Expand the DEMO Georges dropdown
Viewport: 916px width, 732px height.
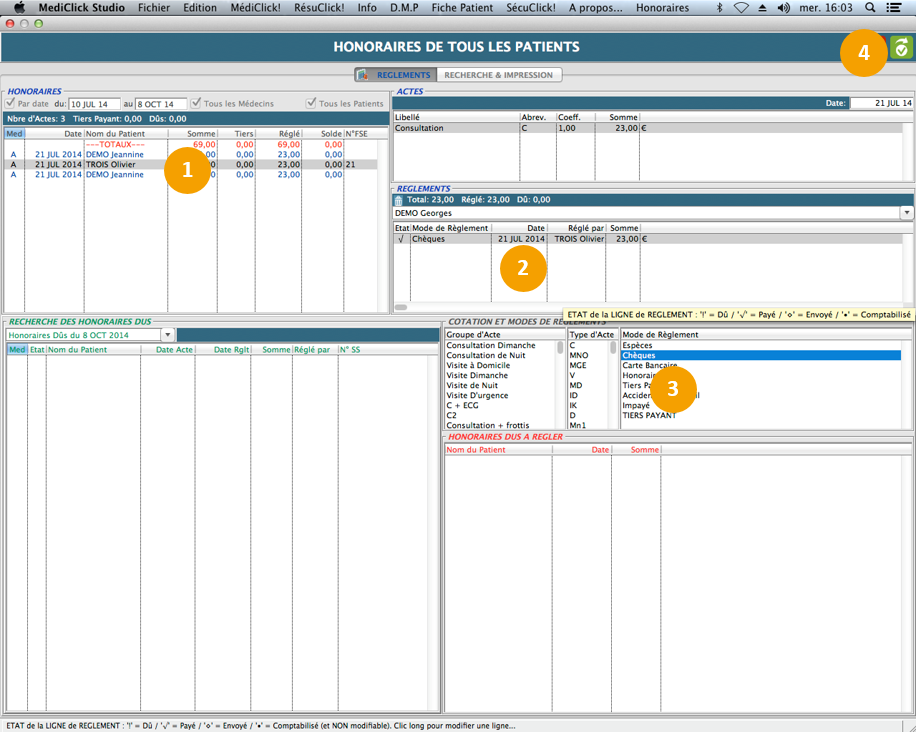pos(907,213)
